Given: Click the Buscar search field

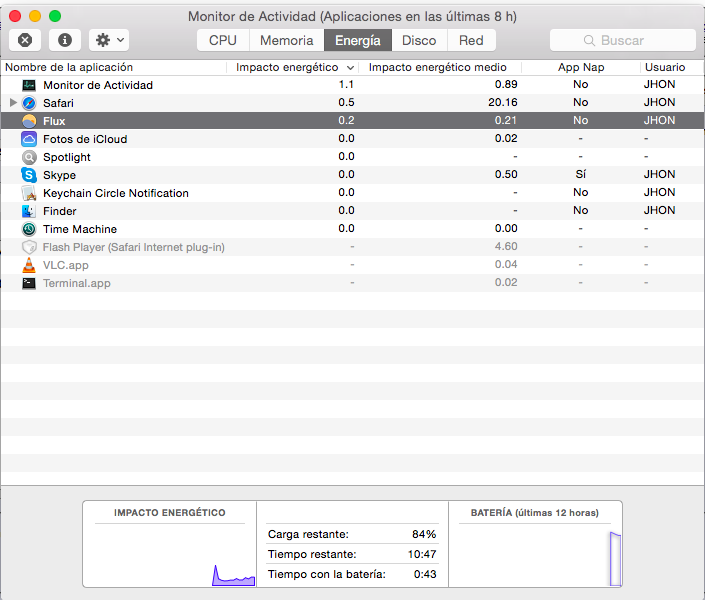Looking at the screenshot, I should tap(622, 40).
